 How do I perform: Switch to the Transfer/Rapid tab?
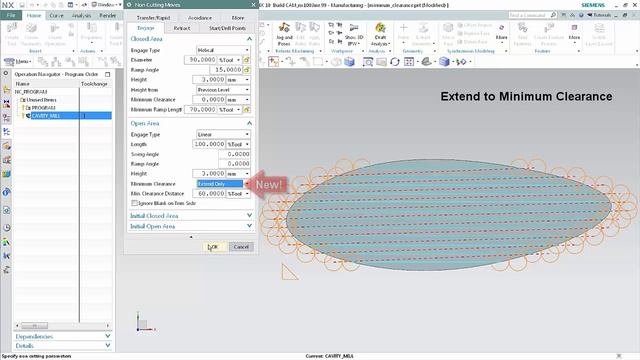(153, 18)
